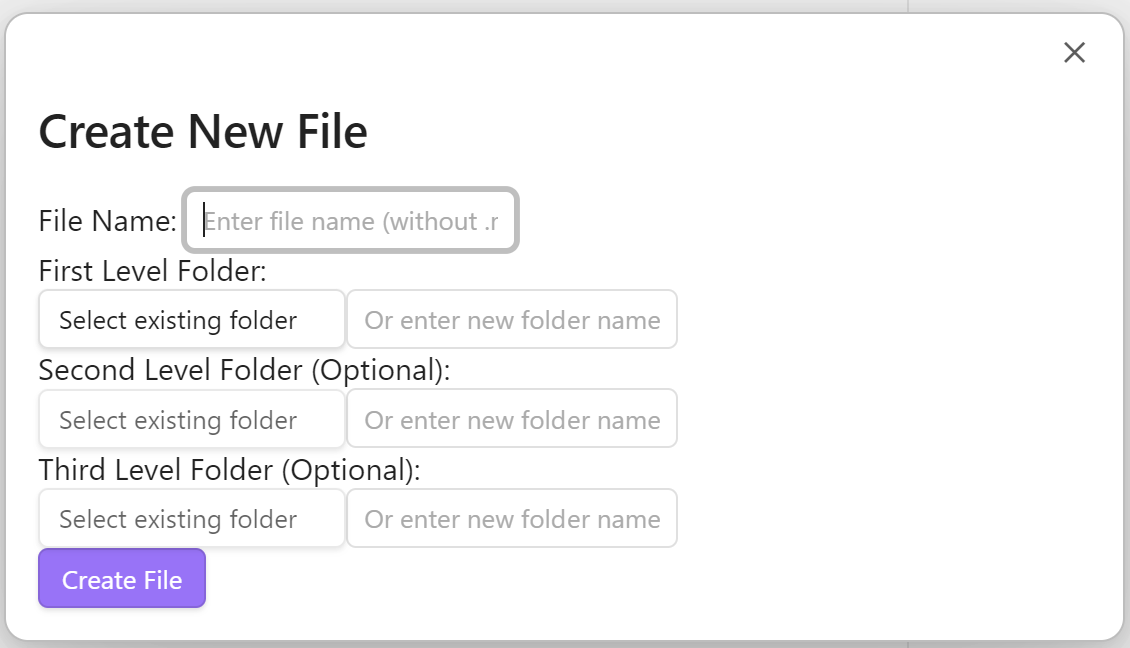Image resolution: width=1130 pixels, height=648 pixels.
Task: Select the 'Enter file name' placeholder text box
Action: tap(350, 221)
